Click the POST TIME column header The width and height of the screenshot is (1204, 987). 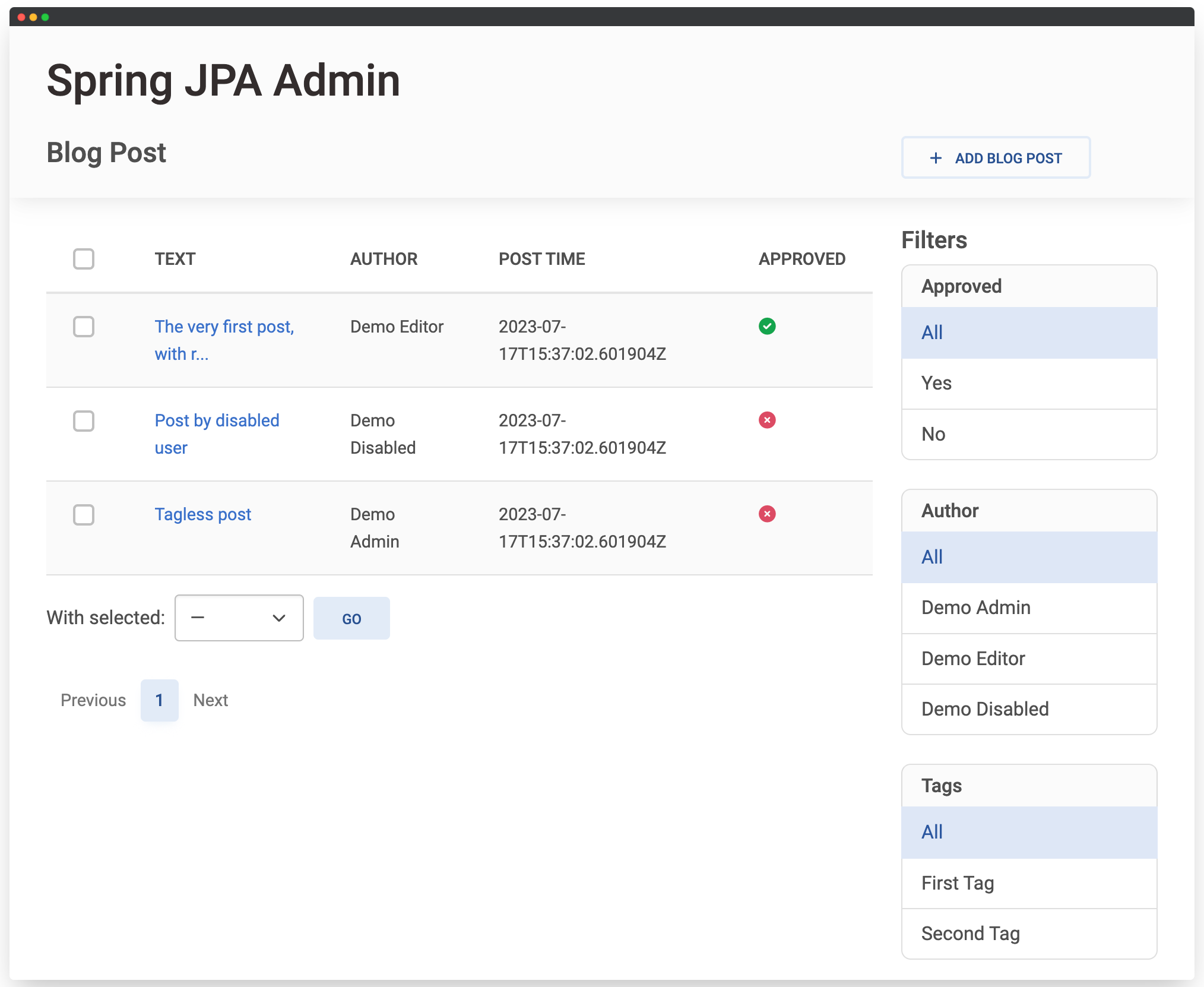point(542,259)
